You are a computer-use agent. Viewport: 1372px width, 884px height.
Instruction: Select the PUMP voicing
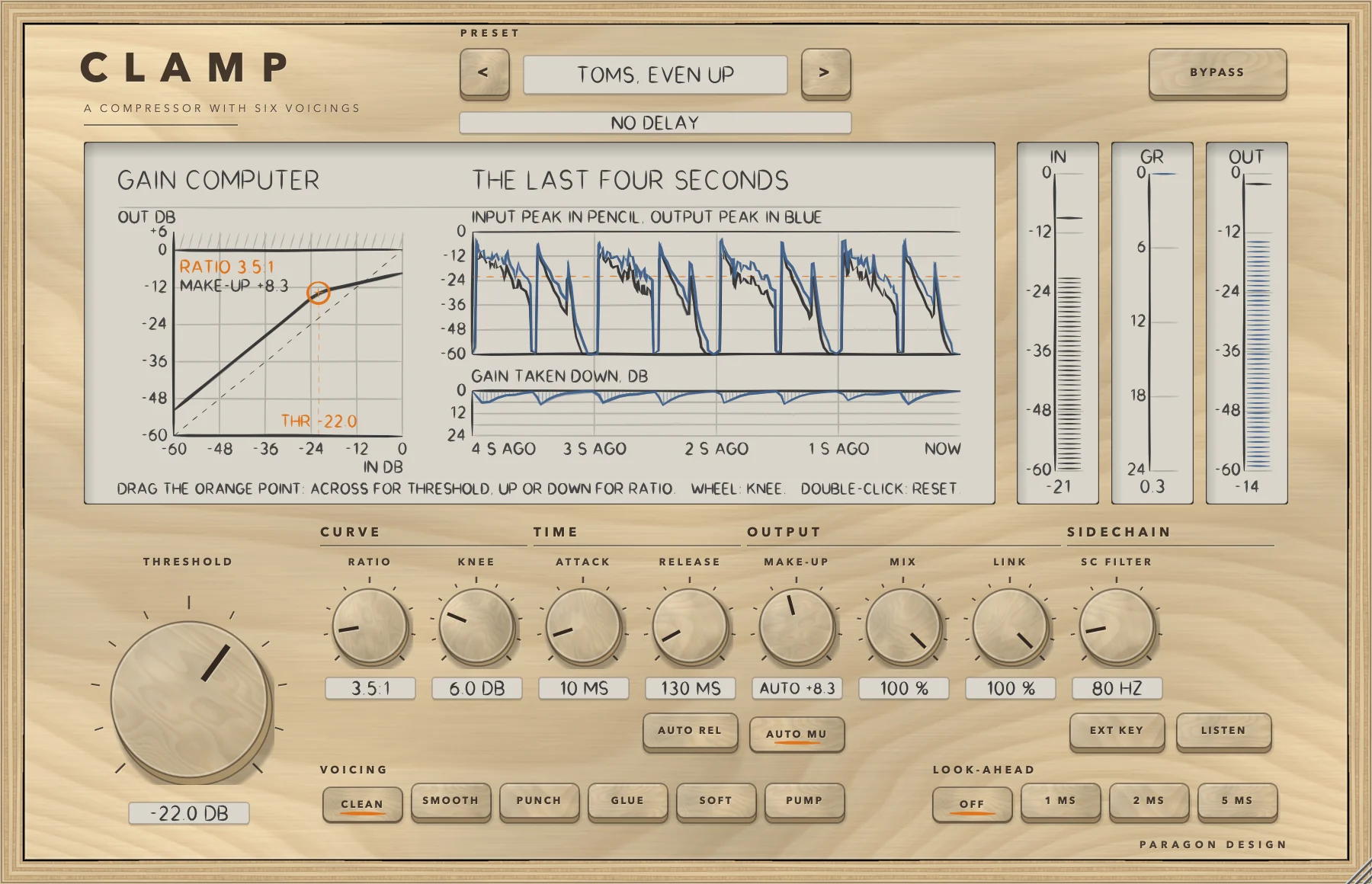805,802
